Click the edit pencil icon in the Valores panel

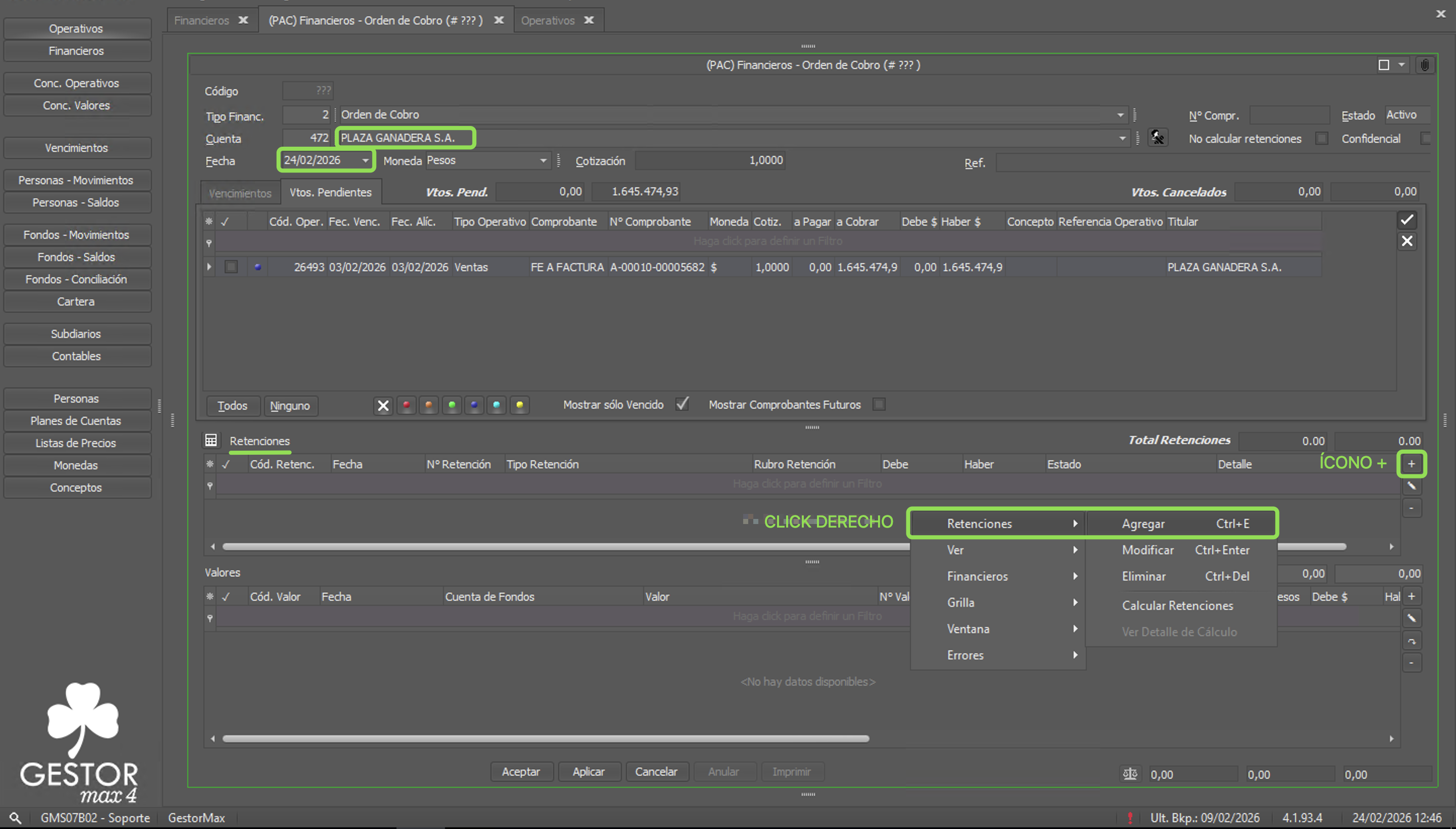(1411, 618)
